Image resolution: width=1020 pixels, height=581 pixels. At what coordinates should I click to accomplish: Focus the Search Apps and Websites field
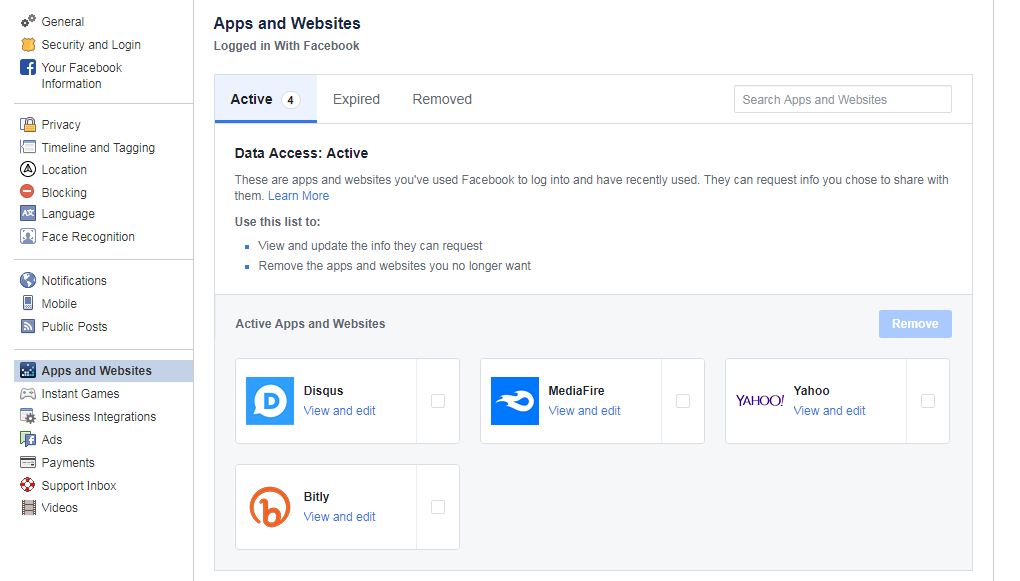[842, 99]
